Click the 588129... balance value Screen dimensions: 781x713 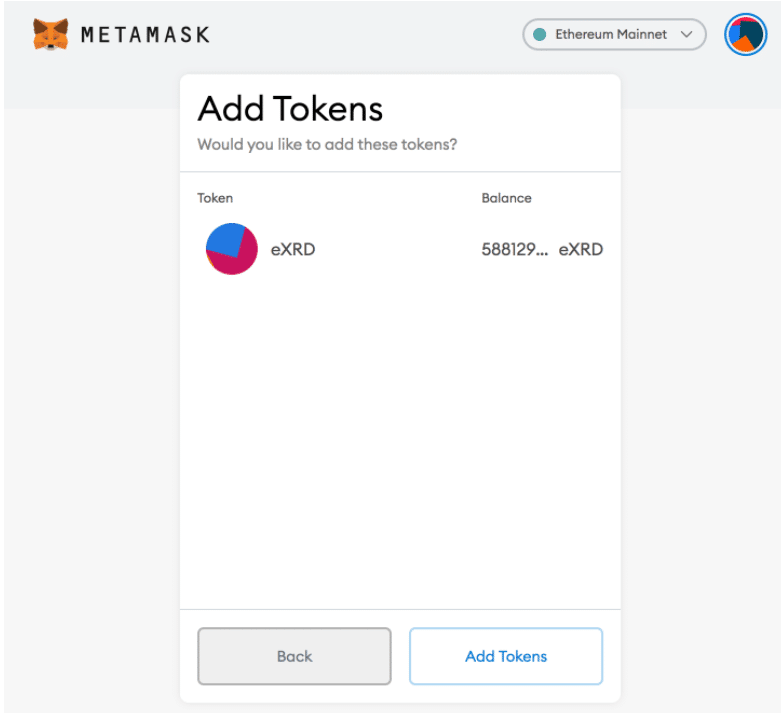point(515,249)
